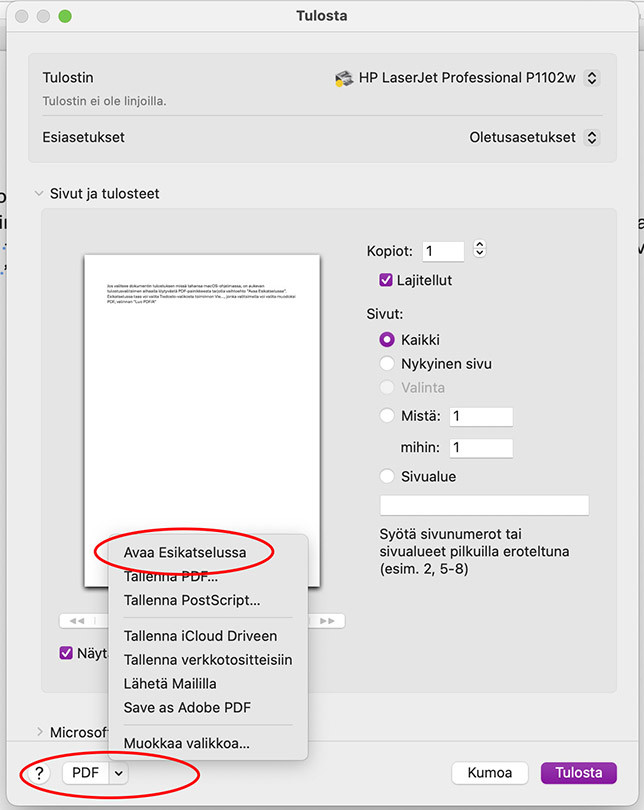Screen dimensions: 644x810
Task: Open the Tulostin printer dropdown
Action: tap(591, 78)
